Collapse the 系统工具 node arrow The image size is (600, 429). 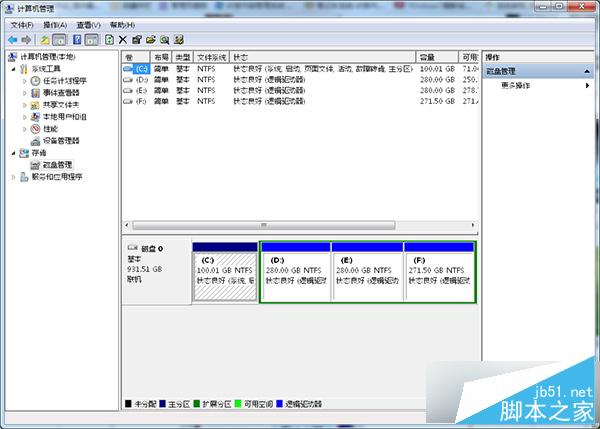[x=14, y=69]
